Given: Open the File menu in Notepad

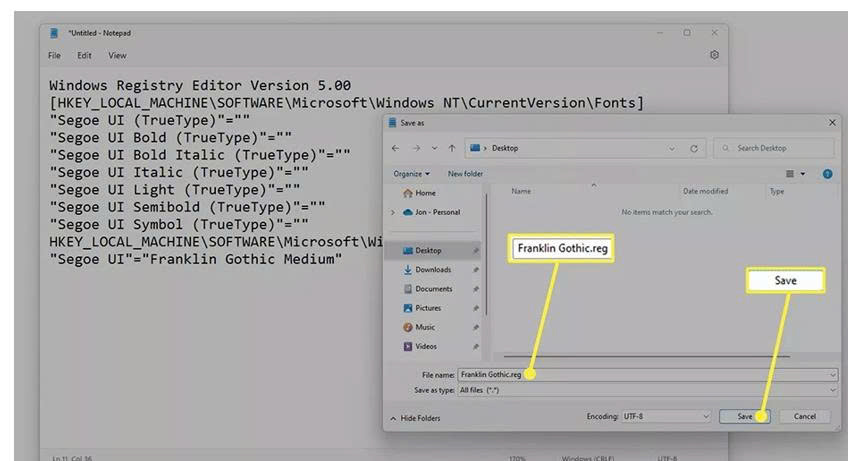Looking at the screenshot, I should (54, 56).
